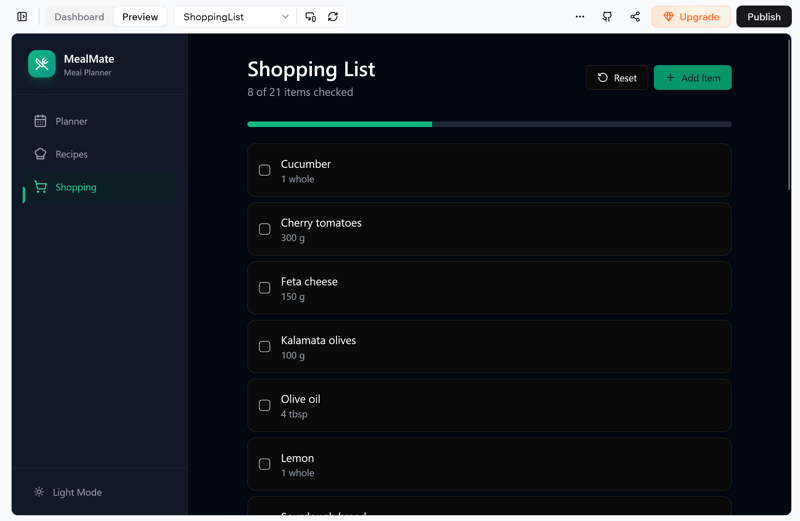
Task: Go to Recipes in the sidebar
Action: 71,154
